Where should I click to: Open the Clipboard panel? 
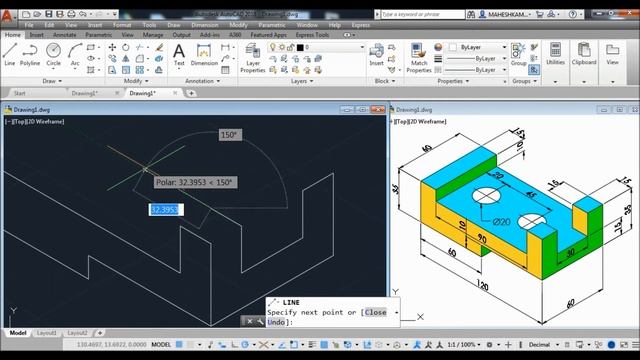pos(584,55)
